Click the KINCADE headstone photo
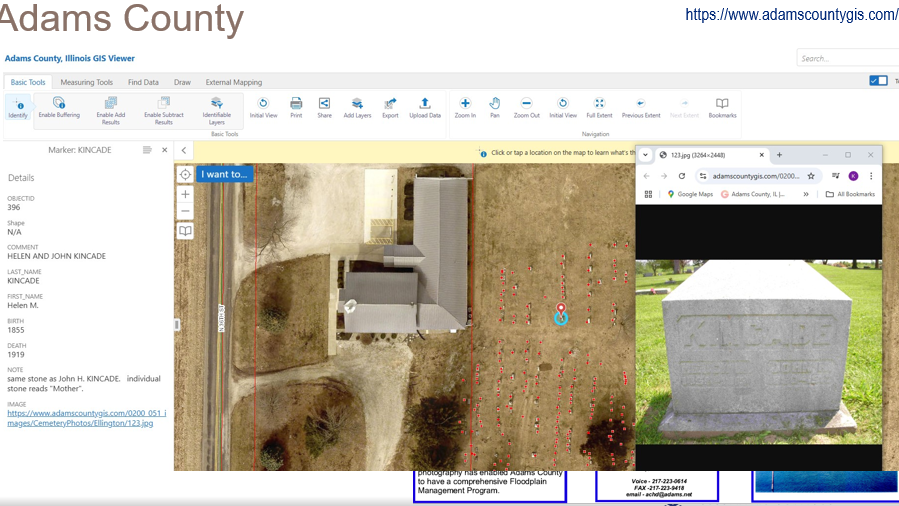This screenshot has height=506, width=899. pyautogui.click(x=759, y=352)
